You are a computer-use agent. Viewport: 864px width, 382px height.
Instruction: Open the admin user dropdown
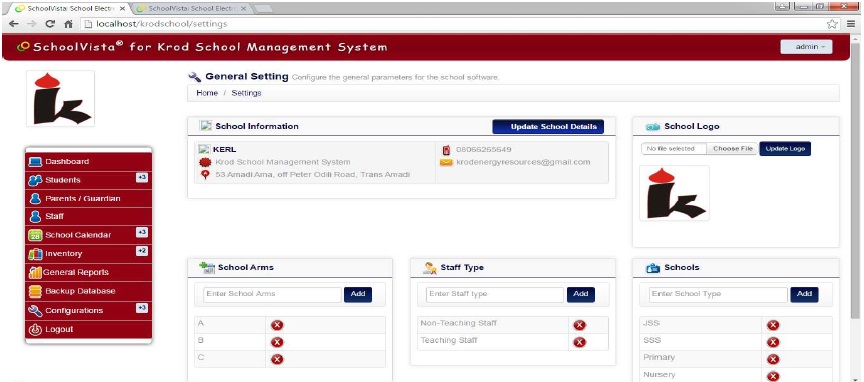click(806, 47)
